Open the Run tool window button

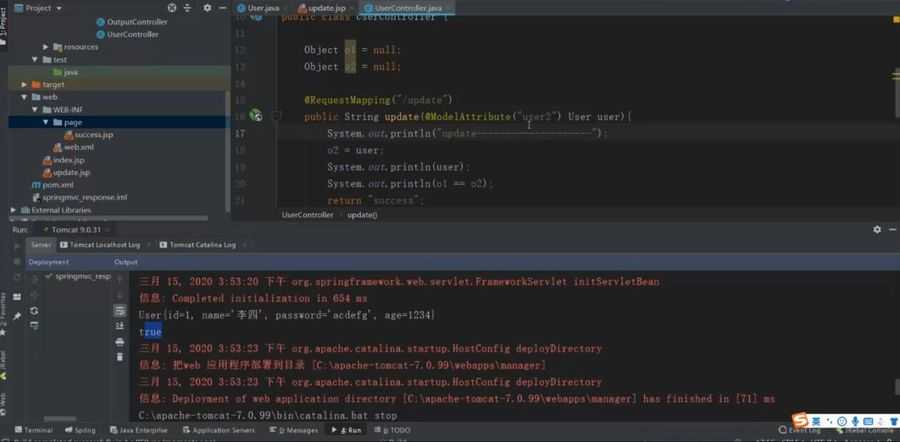click(x=347, y=430)
